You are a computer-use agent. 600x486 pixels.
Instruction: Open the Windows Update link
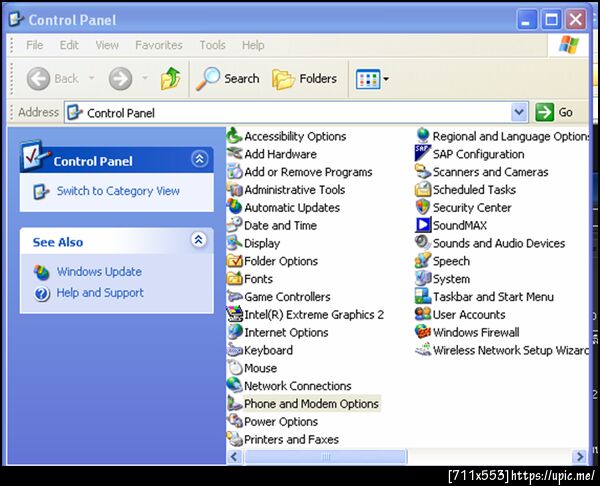click(99, 272)
